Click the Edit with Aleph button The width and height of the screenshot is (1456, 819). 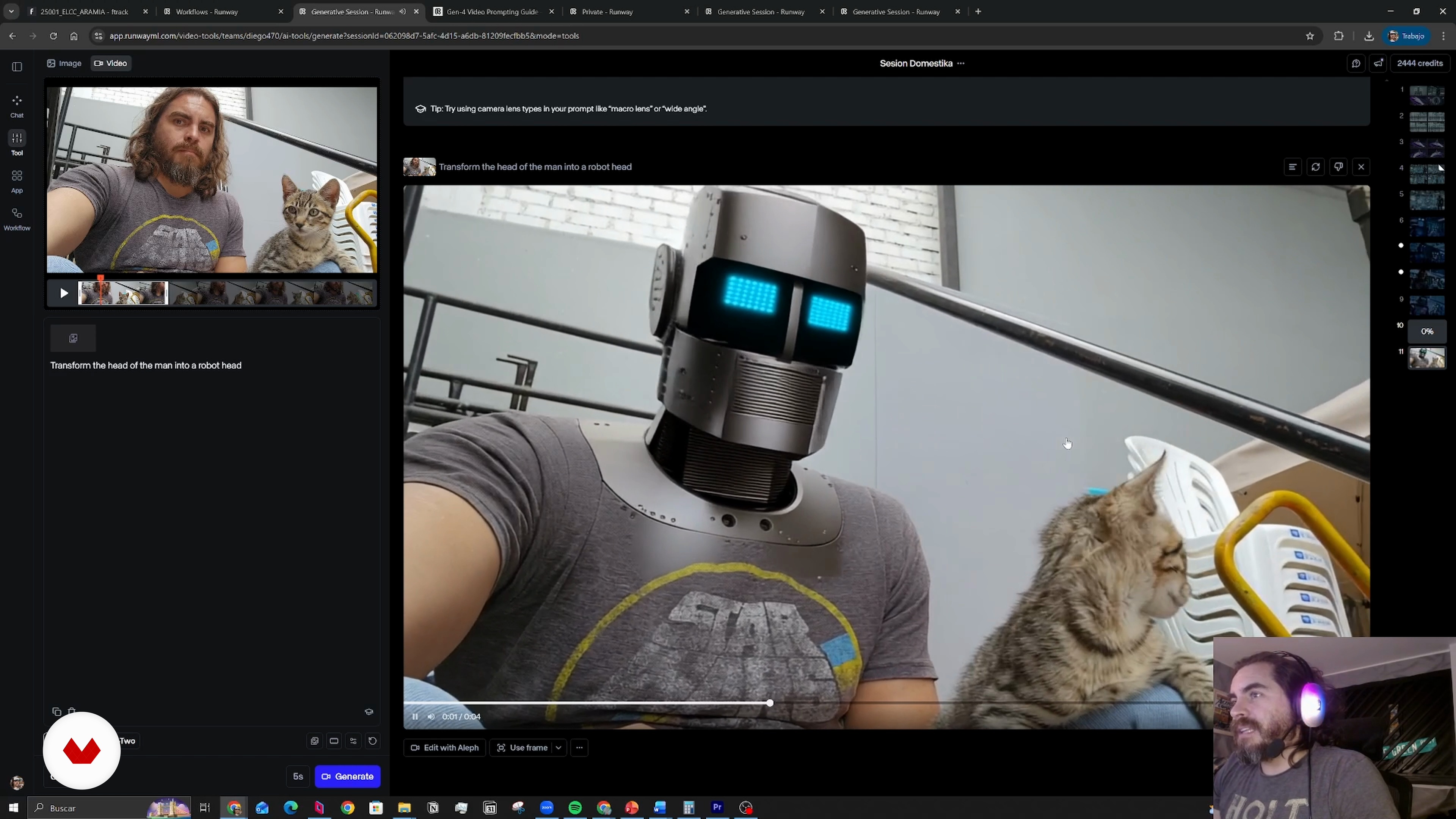pyautogui.click(x=445, y=748)
